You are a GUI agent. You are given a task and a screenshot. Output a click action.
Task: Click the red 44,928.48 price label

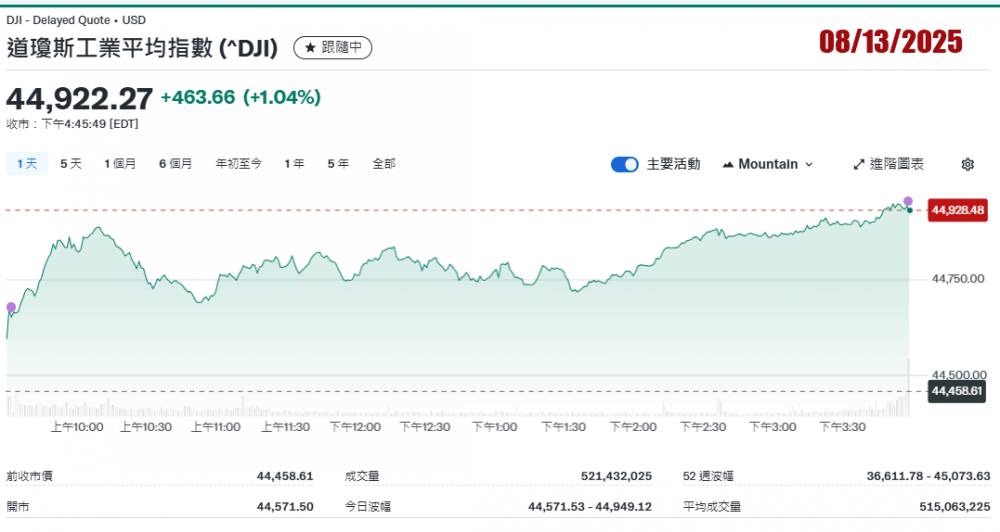coord(958,210)
